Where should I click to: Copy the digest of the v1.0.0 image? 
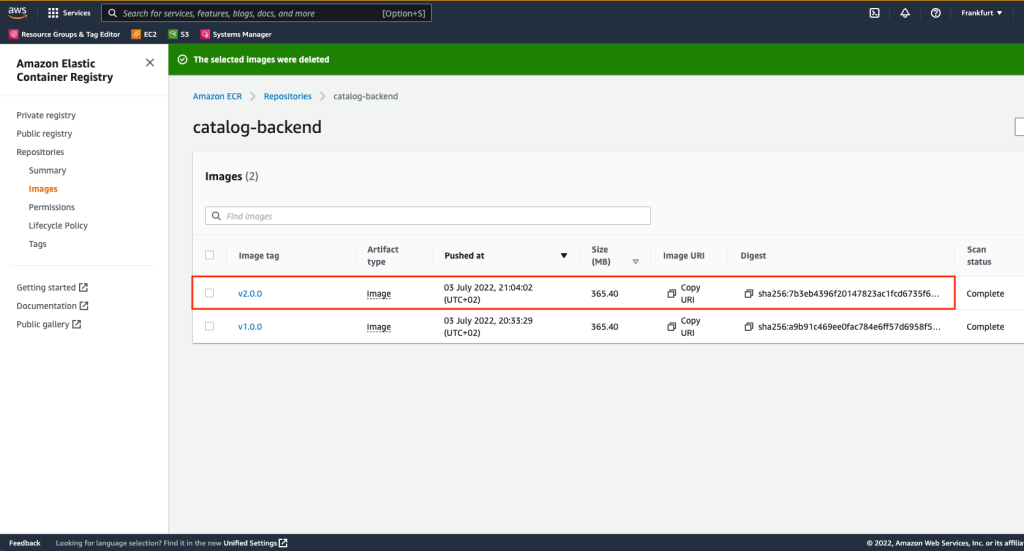(x=748, y=326)
